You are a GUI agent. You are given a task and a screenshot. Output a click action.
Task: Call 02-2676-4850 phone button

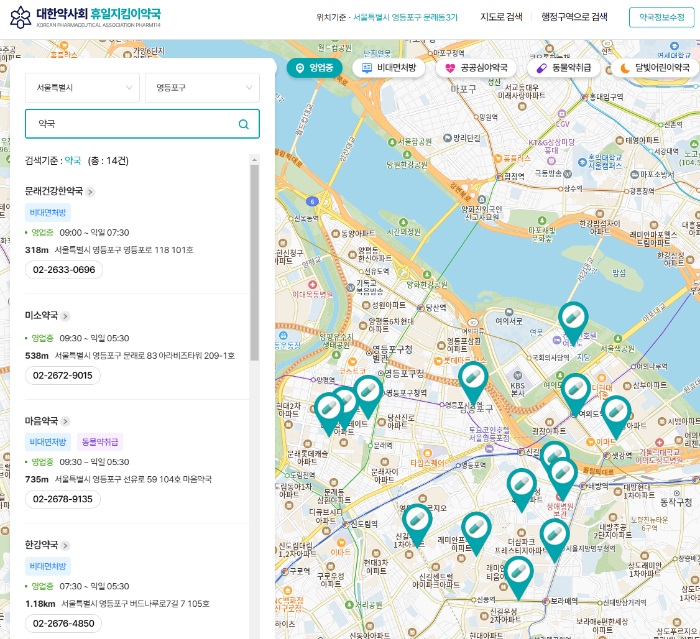(x=63, y=623)
